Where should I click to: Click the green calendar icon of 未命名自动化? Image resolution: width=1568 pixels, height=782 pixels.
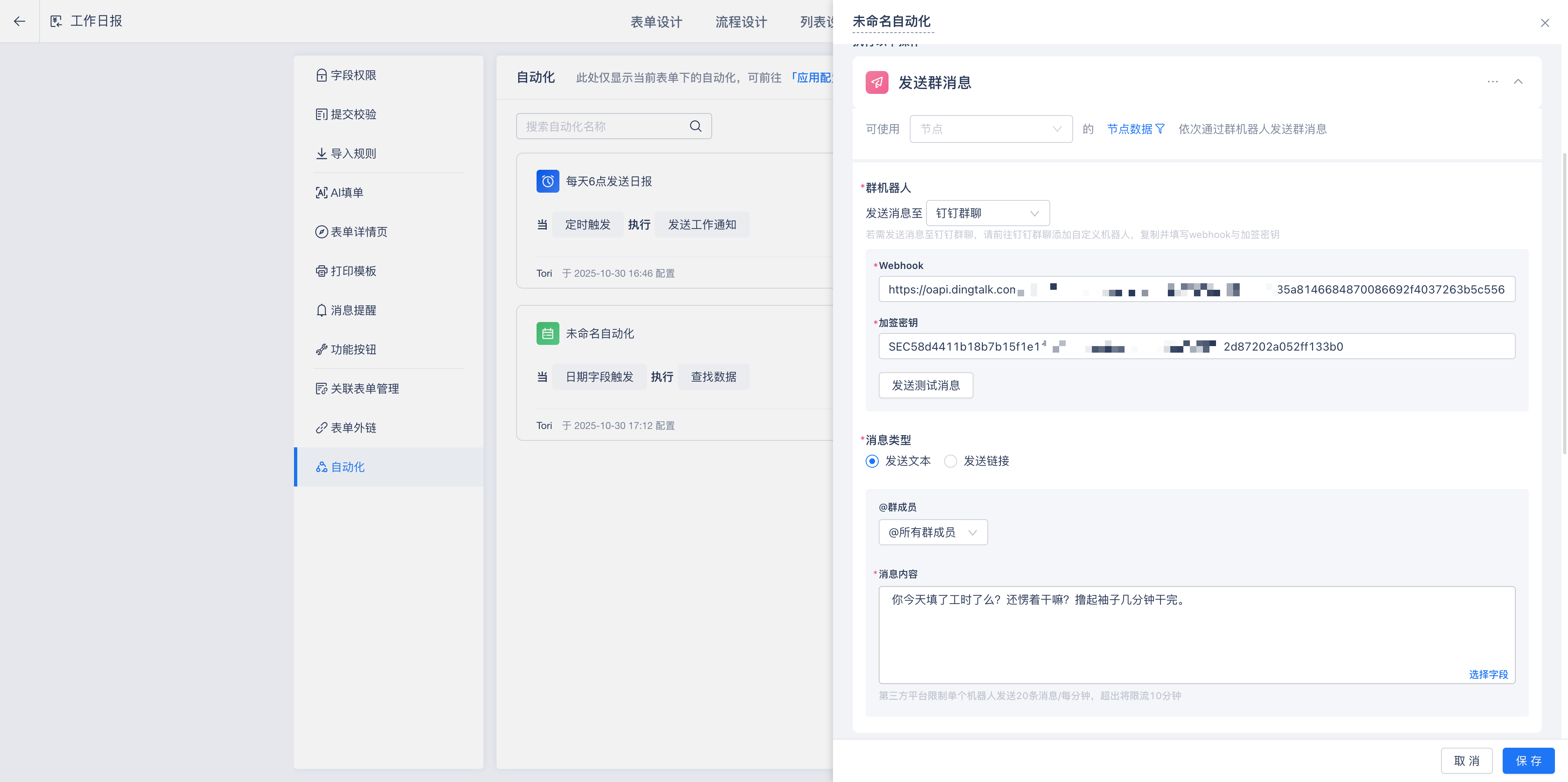pyautogui.click(x=547, y=333)
